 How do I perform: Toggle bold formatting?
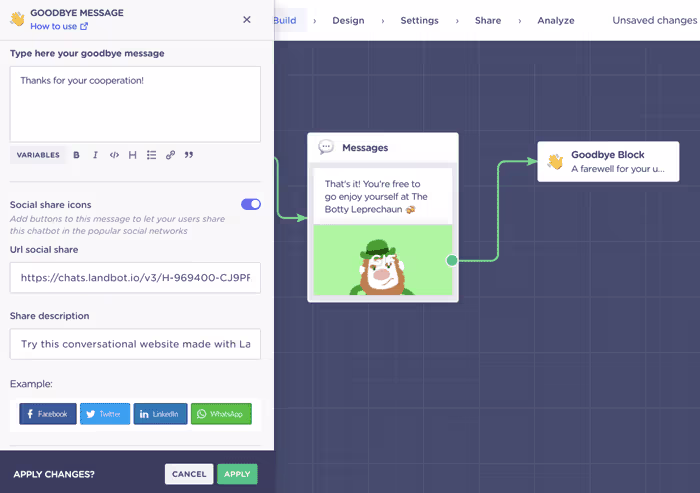point(76,155)
